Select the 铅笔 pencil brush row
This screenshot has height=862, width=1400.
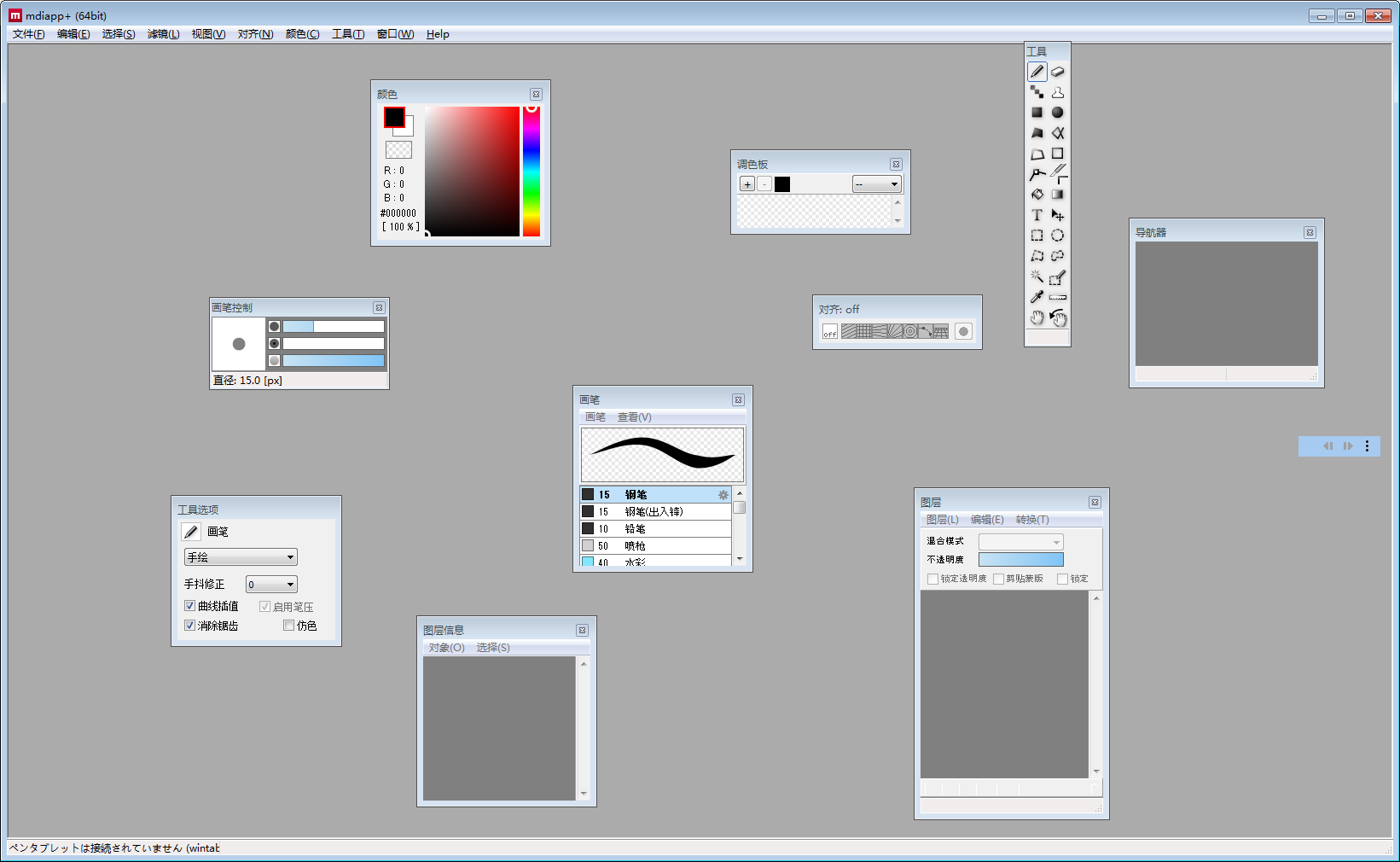point(655,529)
